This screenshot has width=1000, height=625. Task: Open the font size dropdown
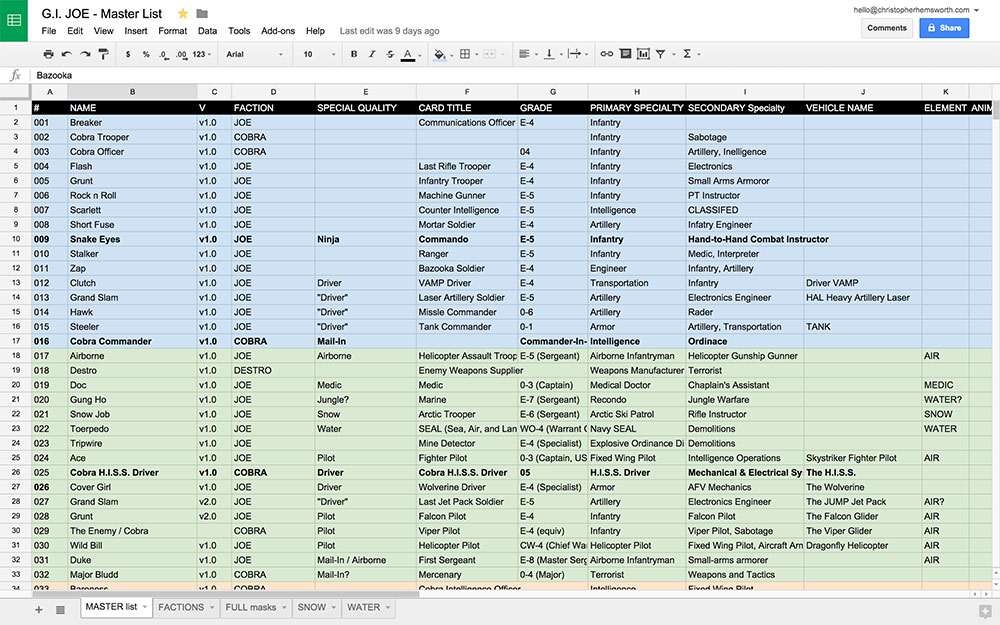coord(318,54)
